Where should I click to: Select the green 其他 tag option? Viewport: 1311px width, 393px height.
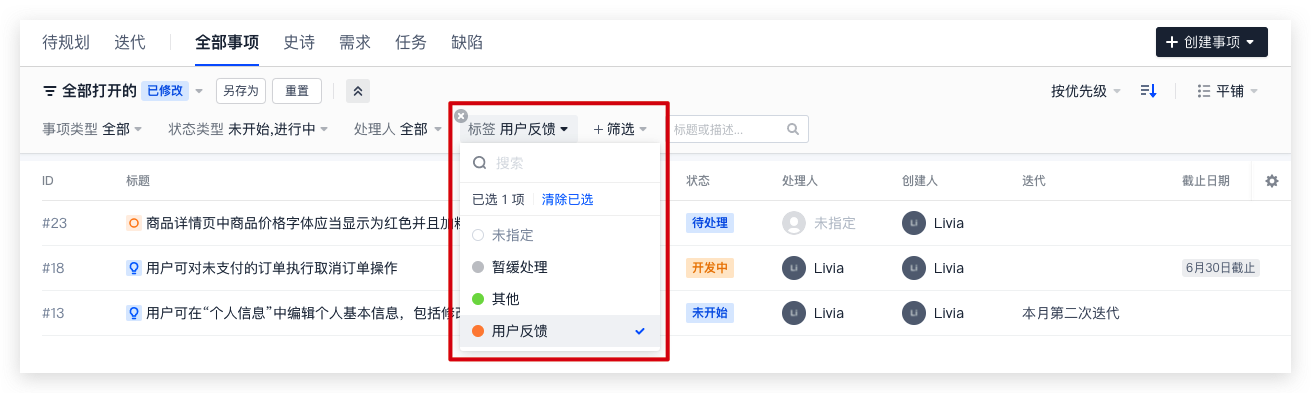point(560,299)
